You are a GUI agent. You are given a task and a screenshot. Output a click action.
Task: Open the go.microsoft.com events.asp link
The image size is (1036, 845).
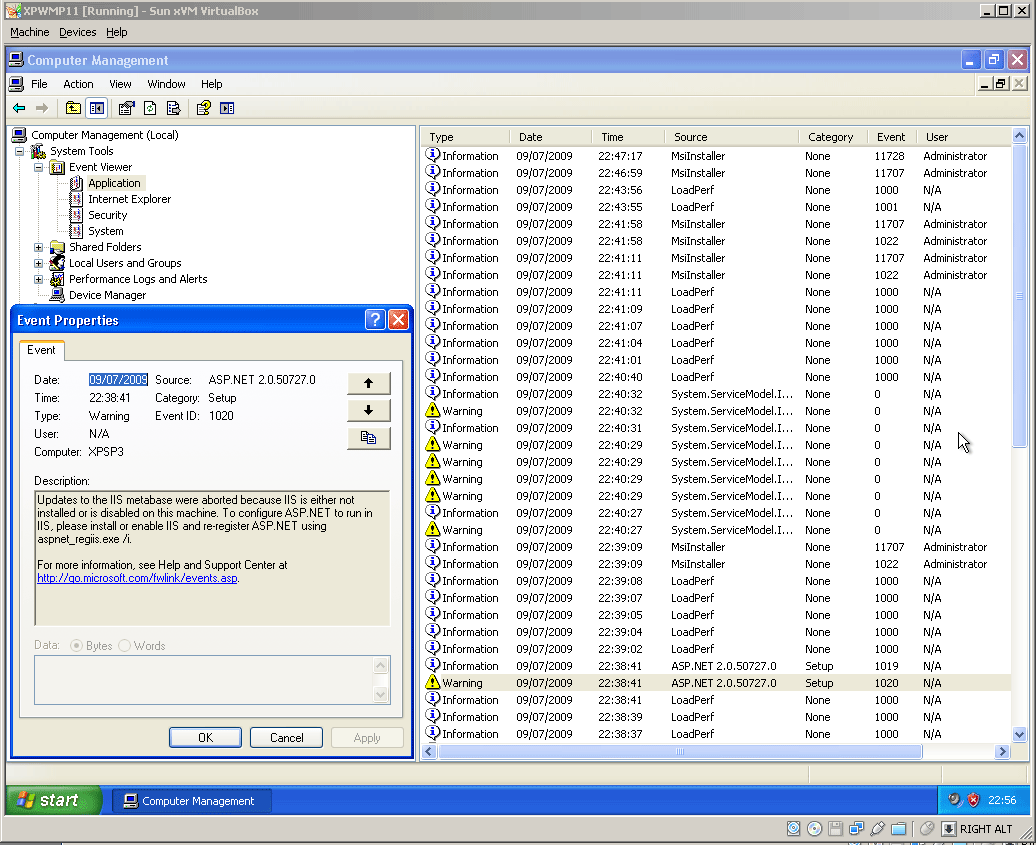pos(137,578)
